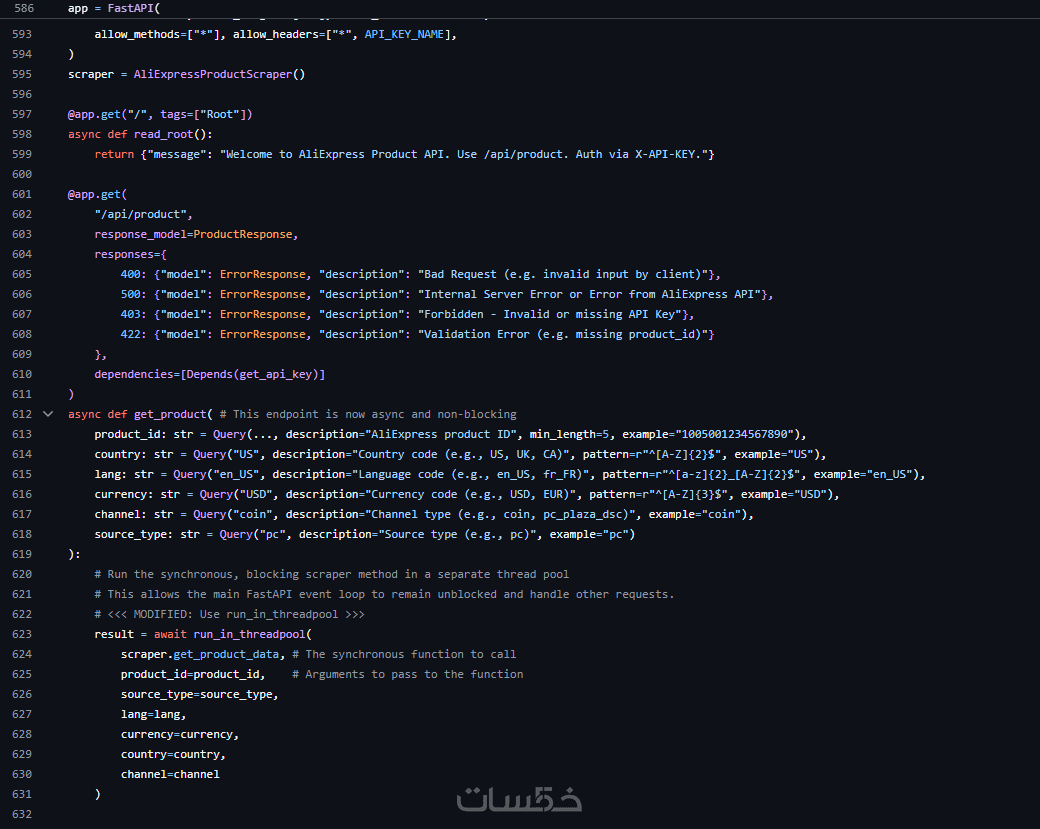The height and width of the screenshot is (829, 1040).
Task: Click 'get_product_data' on line 624
Action: pos(226,654)
